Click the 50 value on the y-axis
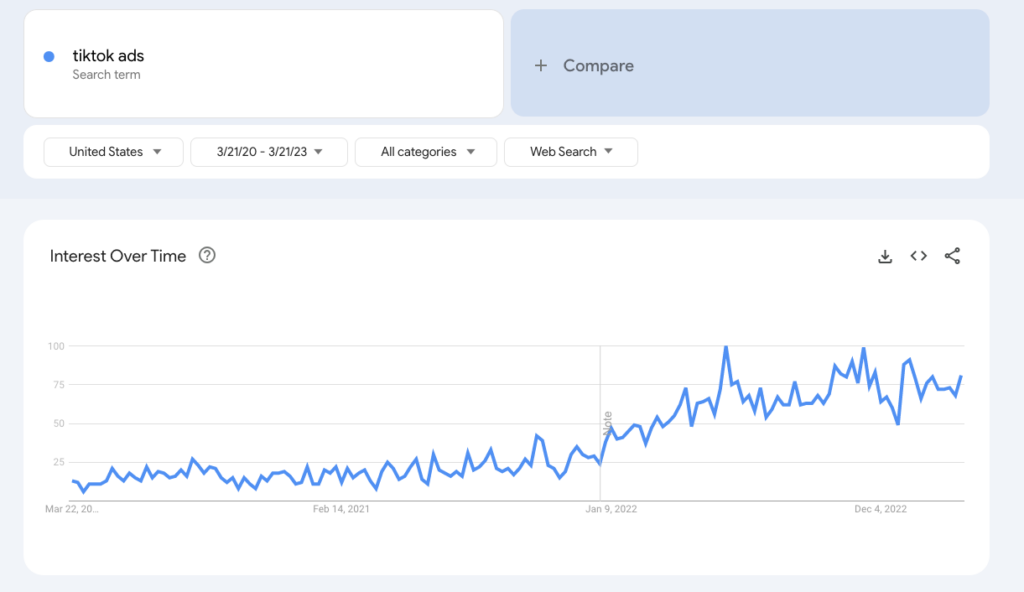 pyautogui.click(x=59, y=423)
